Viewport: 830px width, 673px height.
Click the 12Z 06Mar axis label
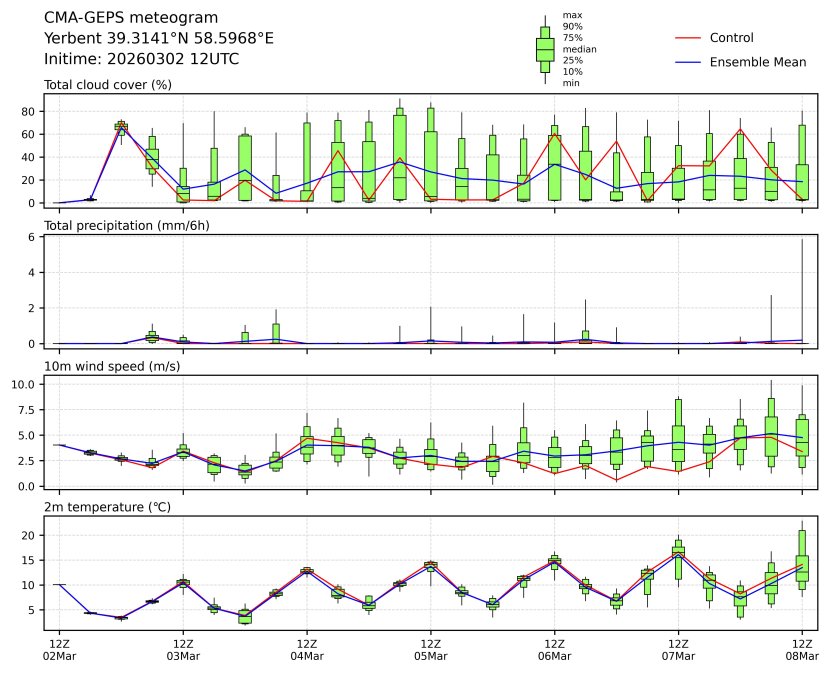point(554,649)
